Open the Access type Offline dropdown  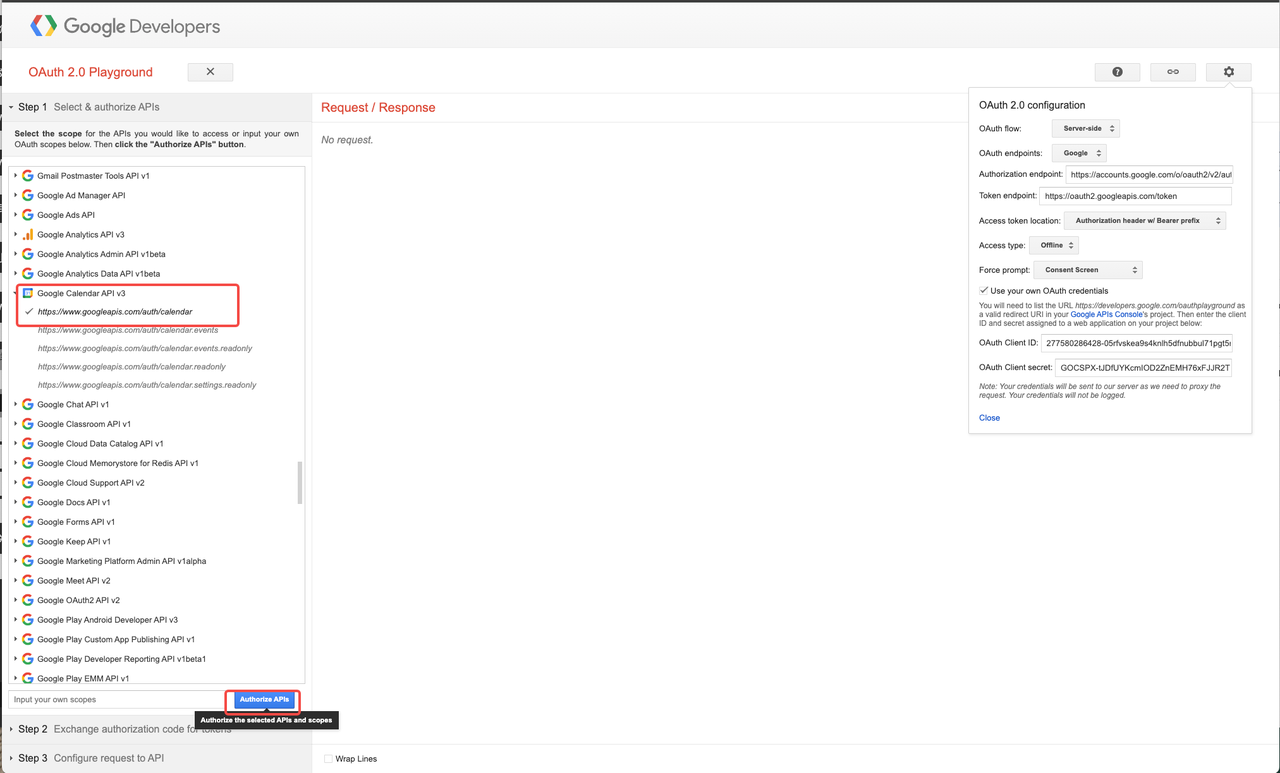pyautogui.click(x=1053, y=245)
